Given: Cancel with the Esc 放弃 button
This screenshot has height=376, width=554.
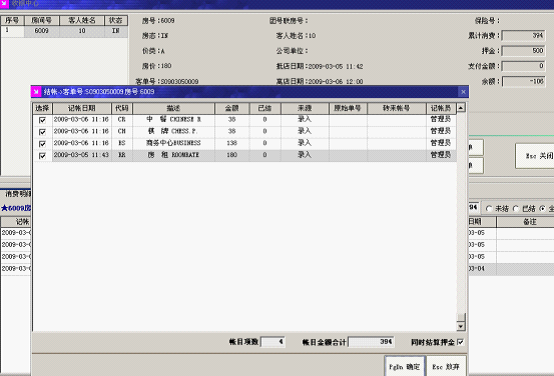Looking at the screenshot, I should pos(446,366).
